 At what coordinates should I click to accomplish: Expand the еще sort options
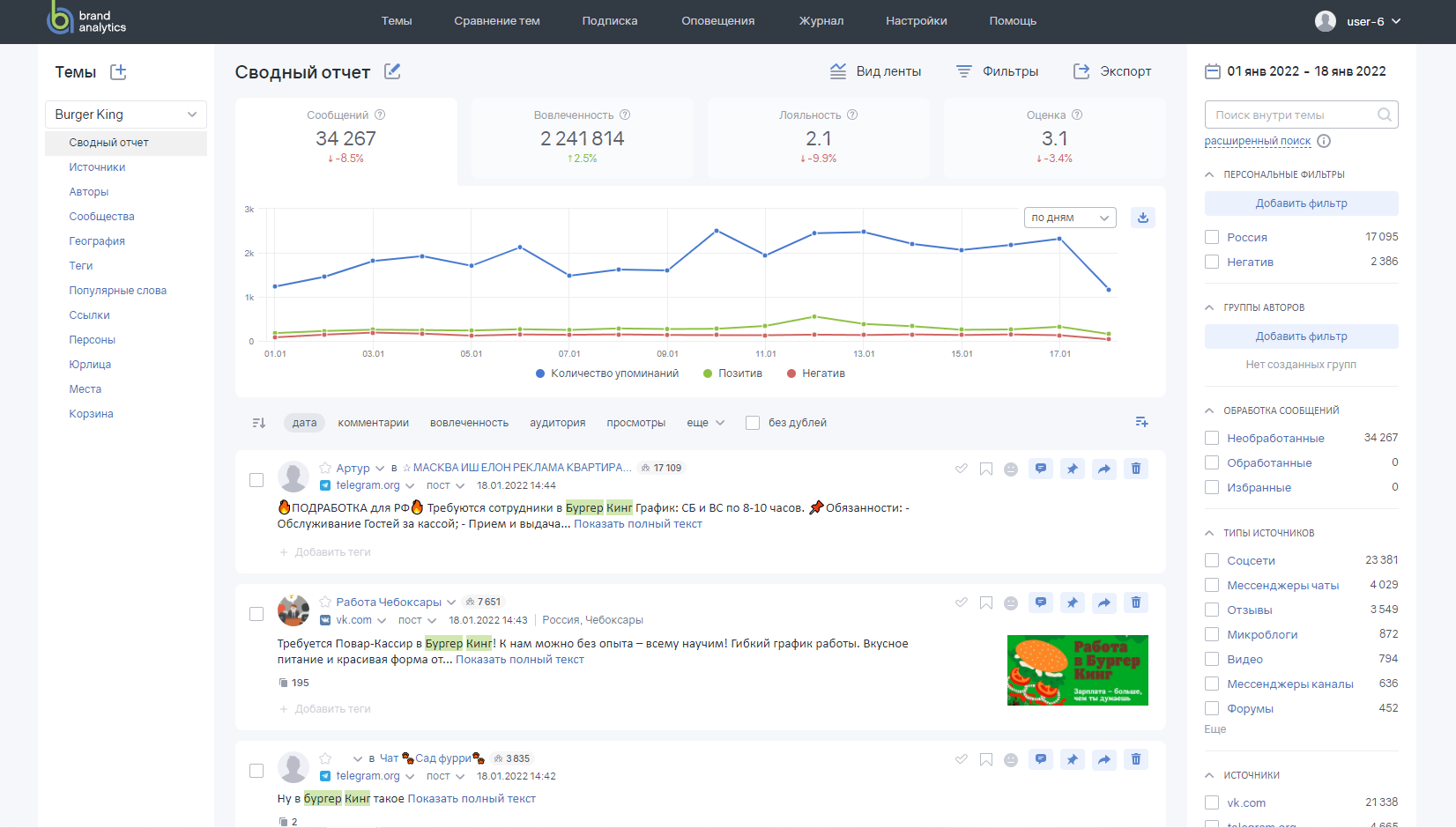tap(706, 423)
